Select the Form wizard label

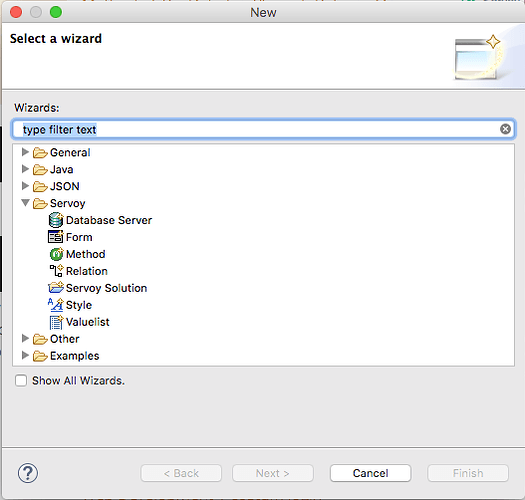click(x=79, y=237)
